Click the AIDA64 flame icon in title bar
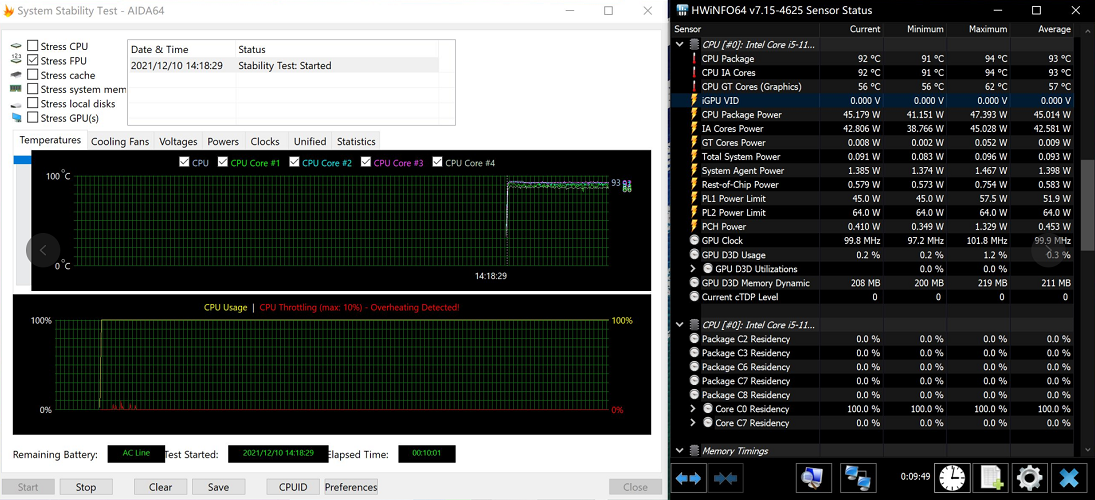 (9, 10)
